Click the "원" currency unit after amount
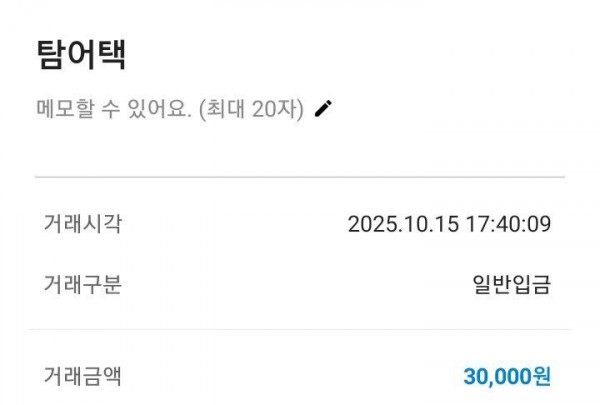This screenshot has height=405, width=600. coord(542,376)
